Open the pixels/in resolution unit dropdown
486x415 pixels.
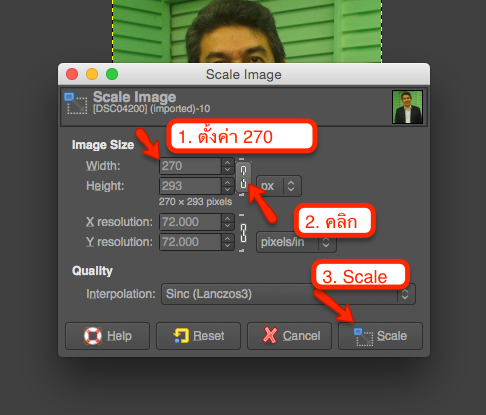[x=296, y=242]
